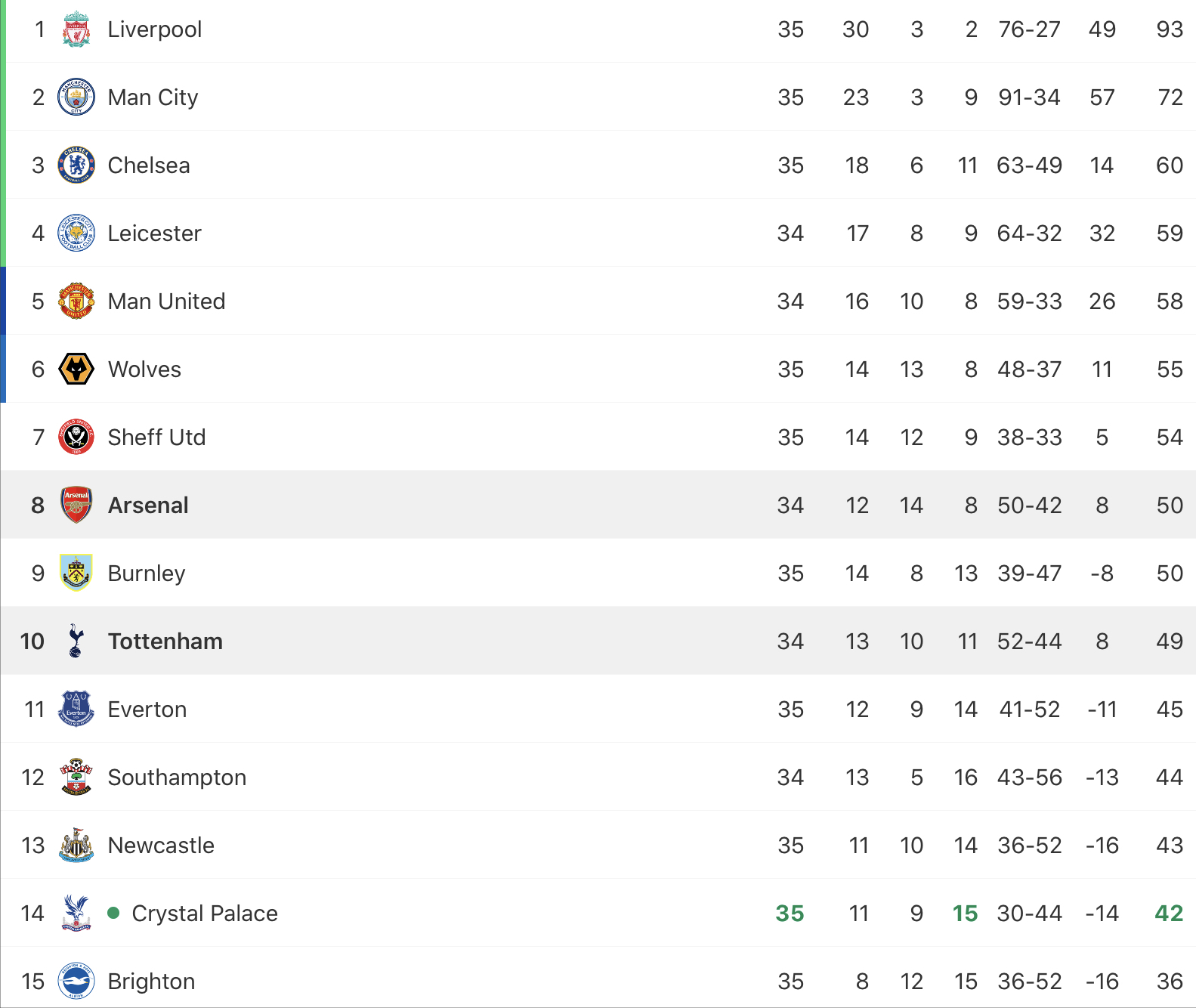Open the Everton team name link

147,710
